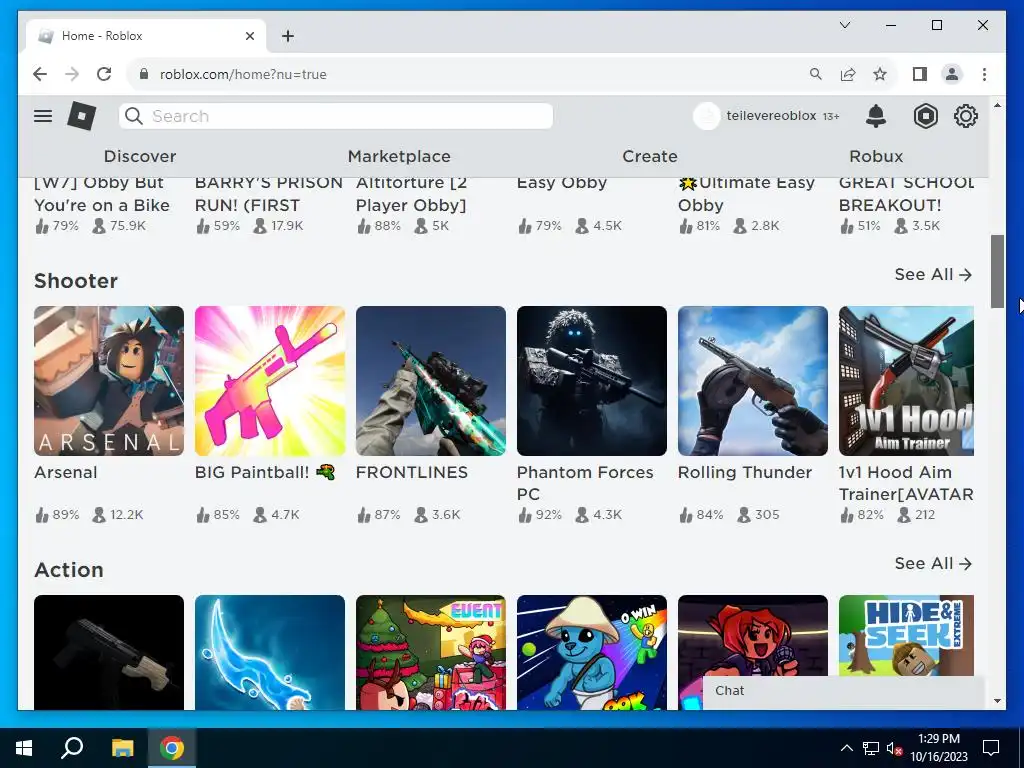Share this page icon
Viewport: 1024px width, 768px height.
(x=848, y=74)
